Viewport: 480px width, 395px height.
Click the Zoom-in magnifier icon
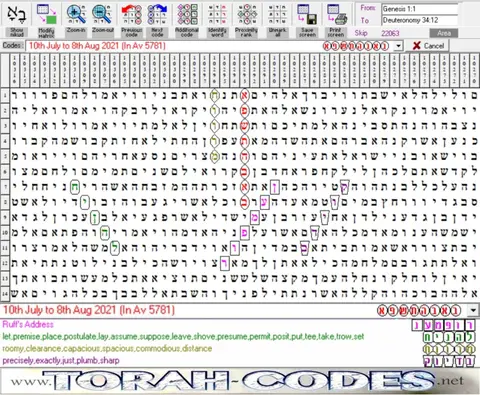point(76,14)
